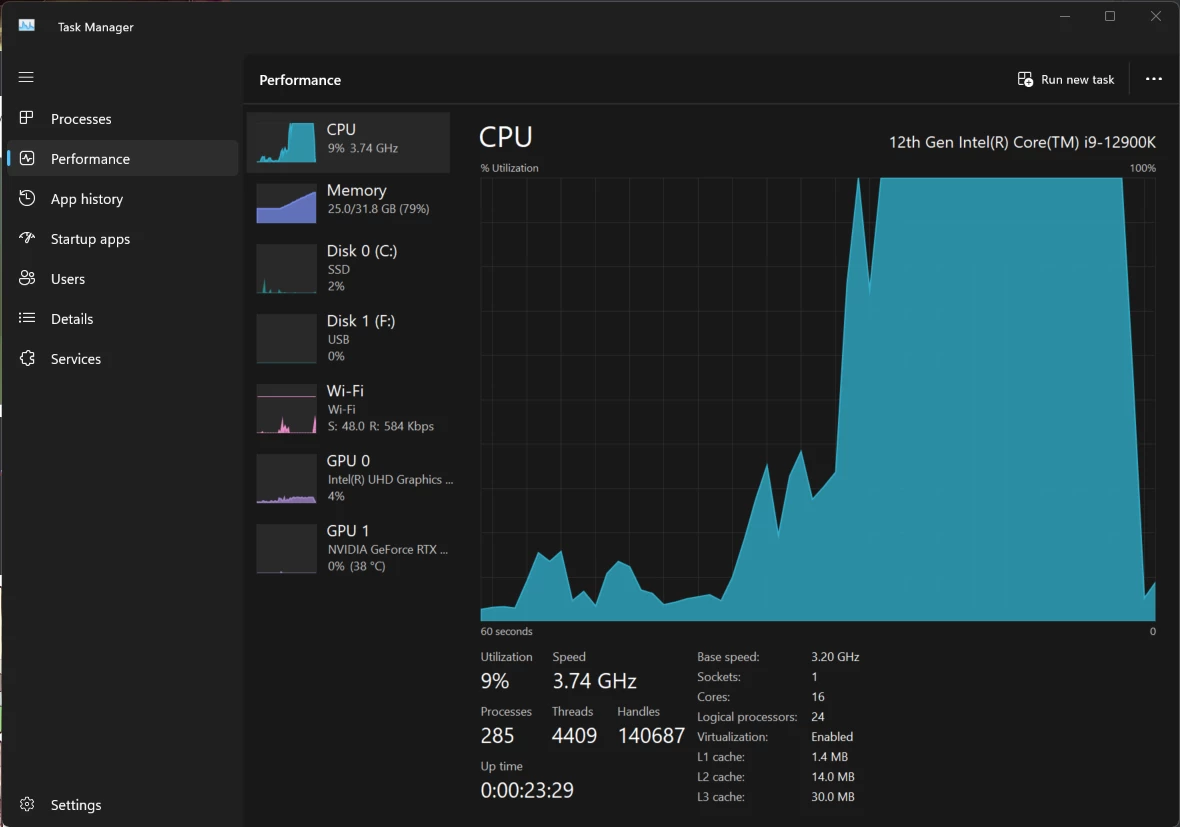Image resolution: width=1180 pixels, height=827 pixels.
Task: Click the Services puzzle icon
Action: [x=27, y=358]
